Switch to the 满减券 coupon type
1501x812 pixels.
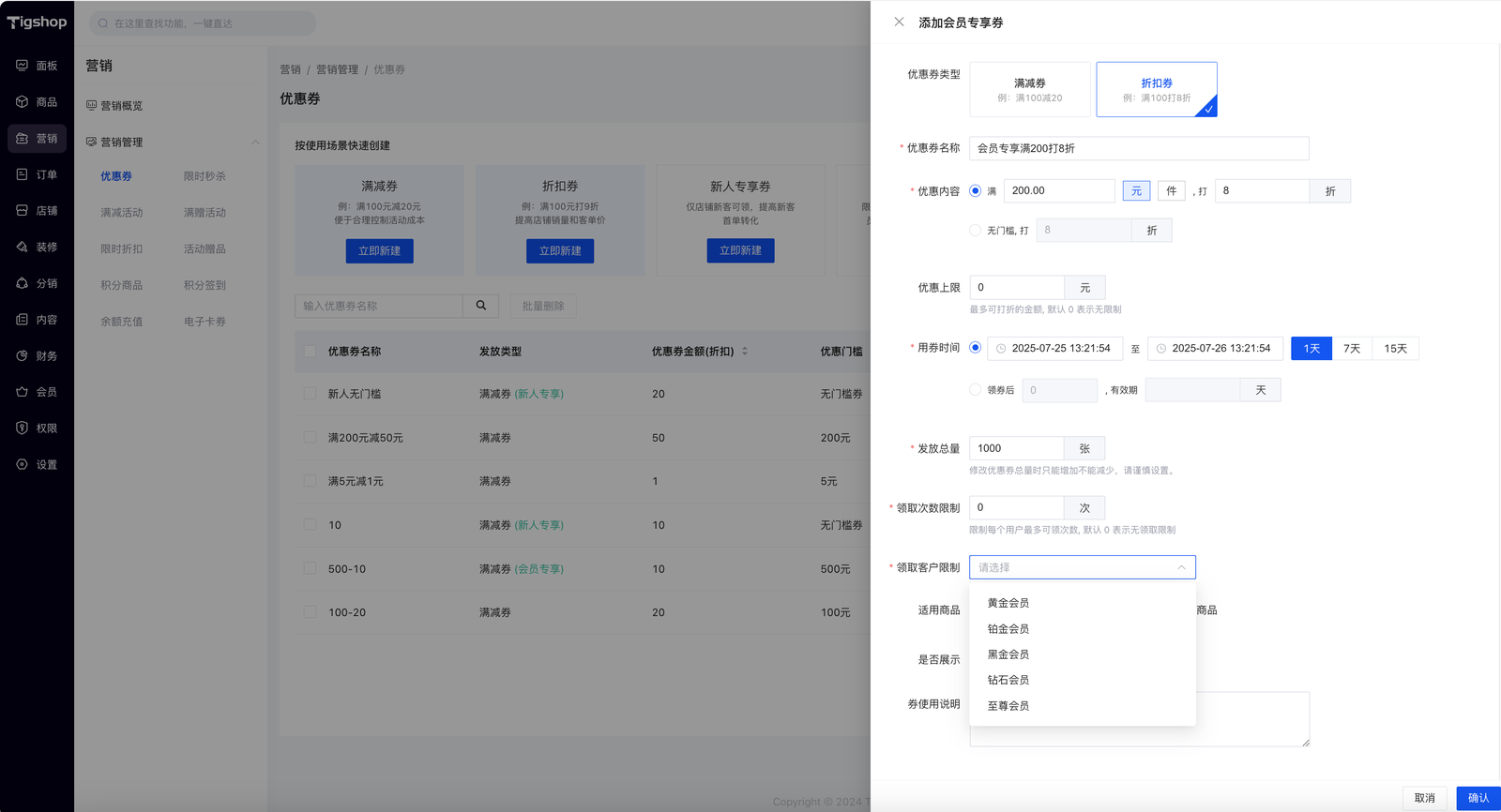click(x=1029, y=89)
